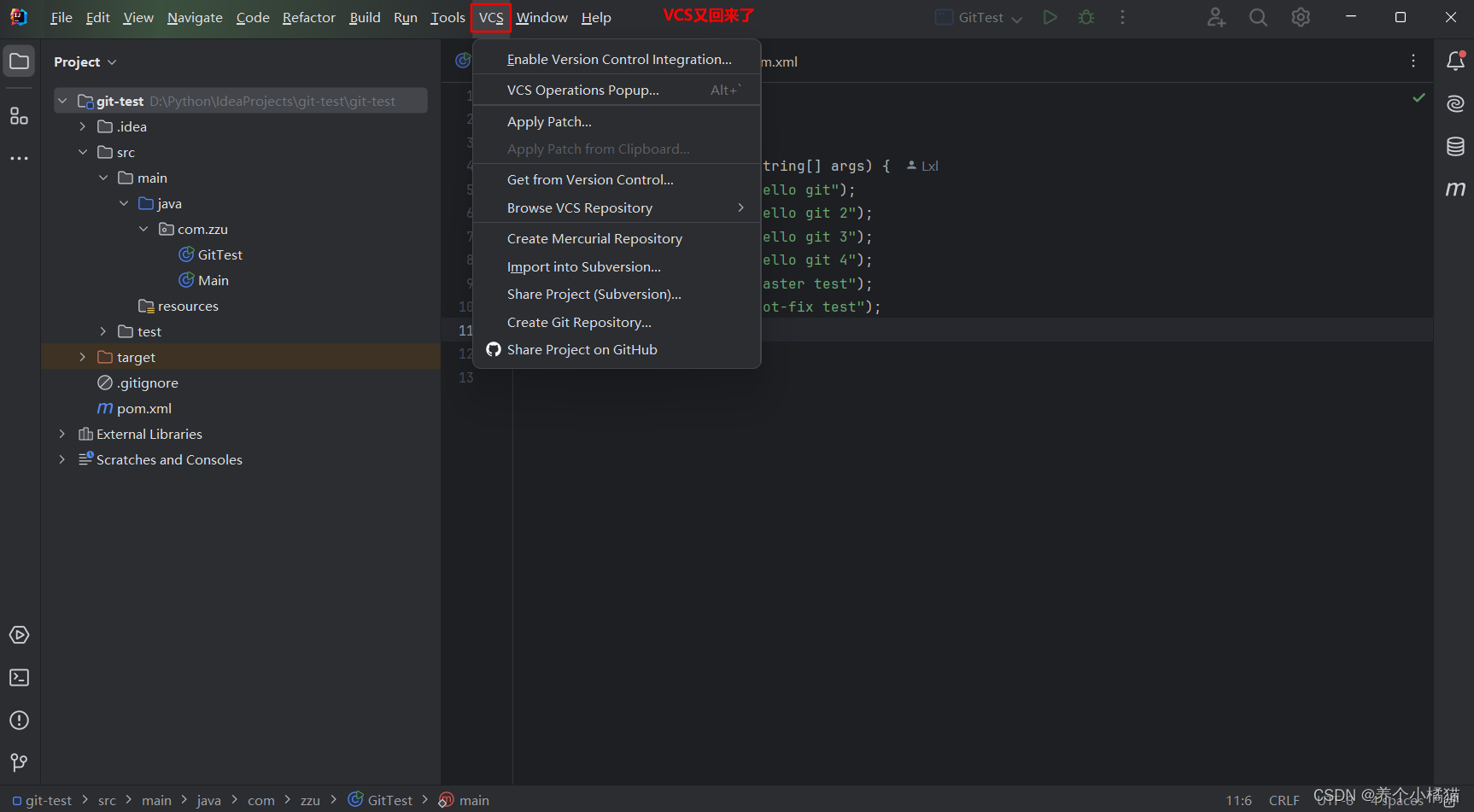Click the zzu breadcrumb in status bar
Screen dimensions: 1474x812
coord(310,800)
